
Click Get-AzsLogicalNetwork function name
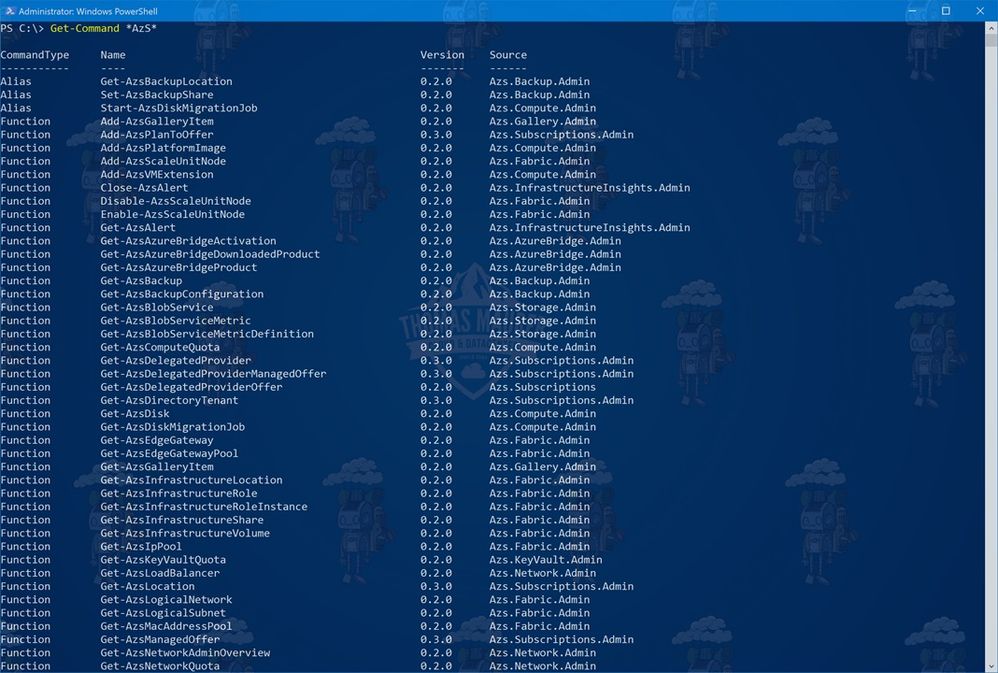pos(166,600)
